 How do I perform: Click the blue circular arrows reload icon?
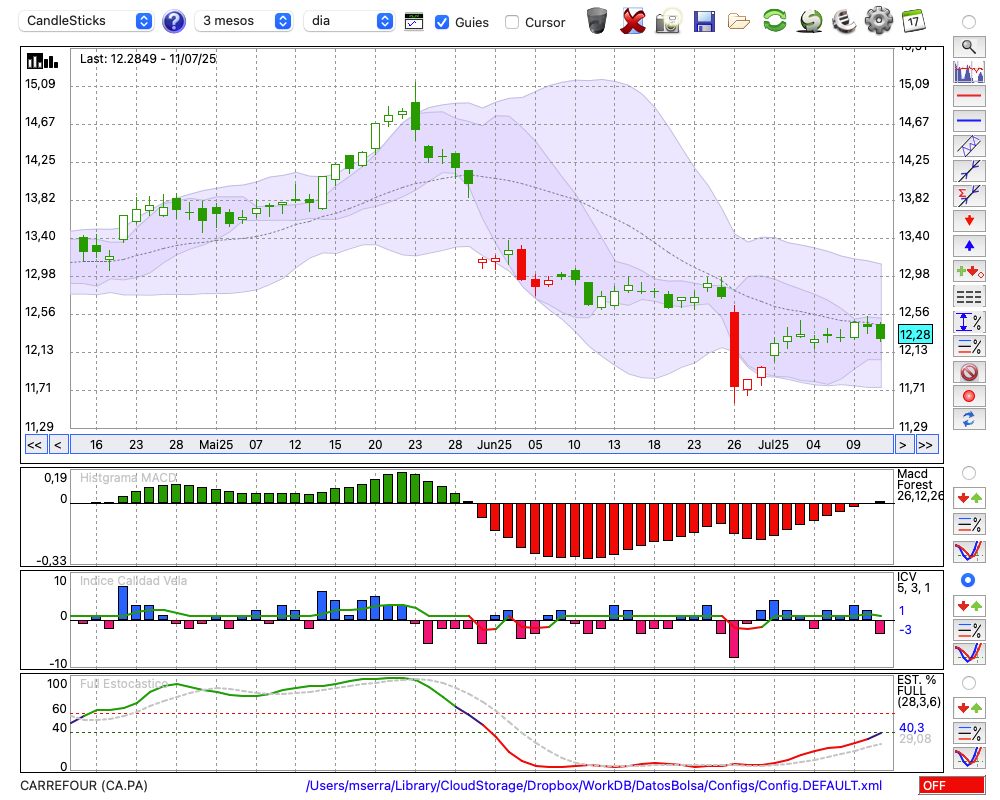969,420
